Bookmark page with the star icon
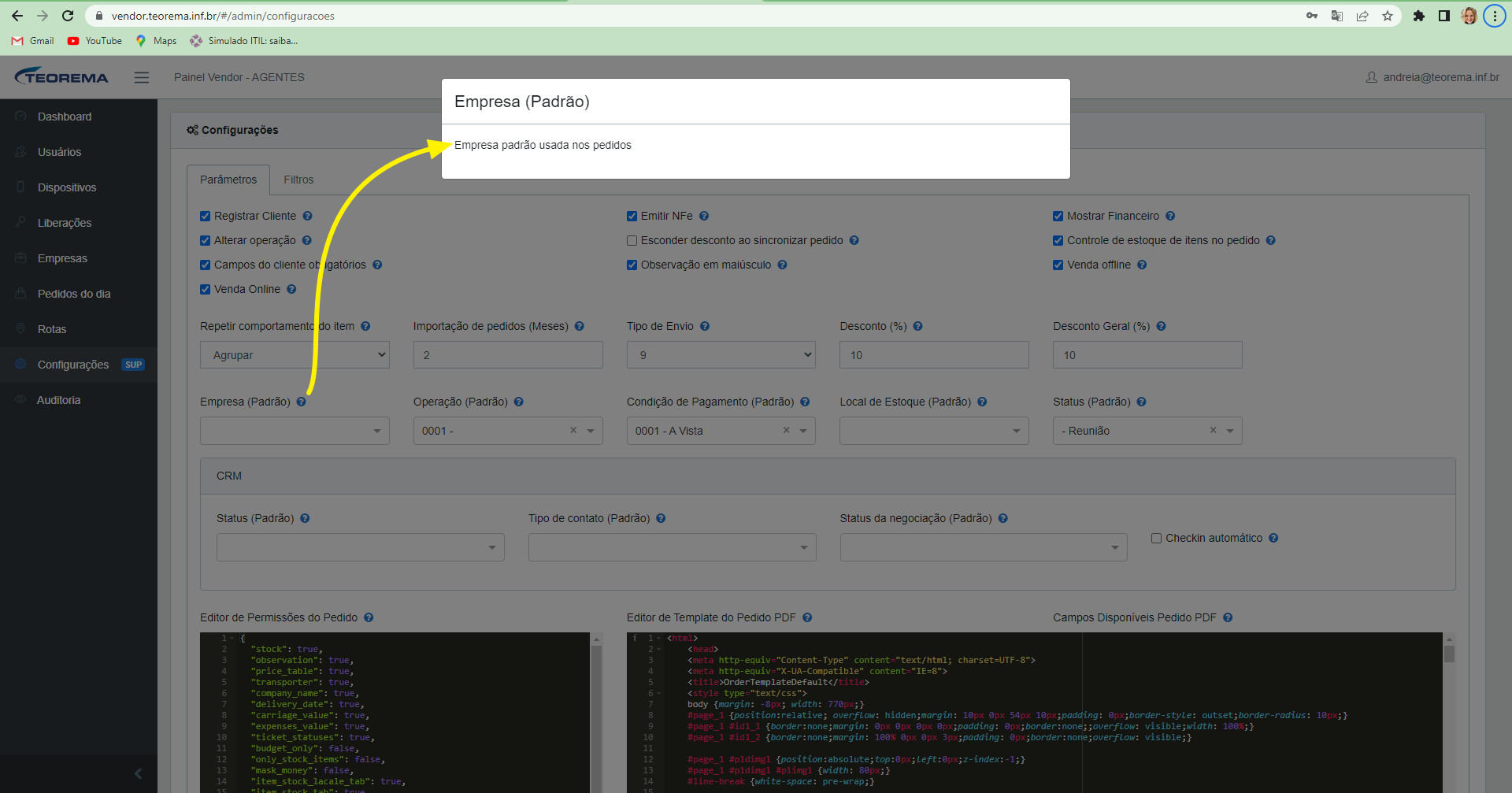This screenshot has height=793, width=1512. click(x=1388, y=16)
